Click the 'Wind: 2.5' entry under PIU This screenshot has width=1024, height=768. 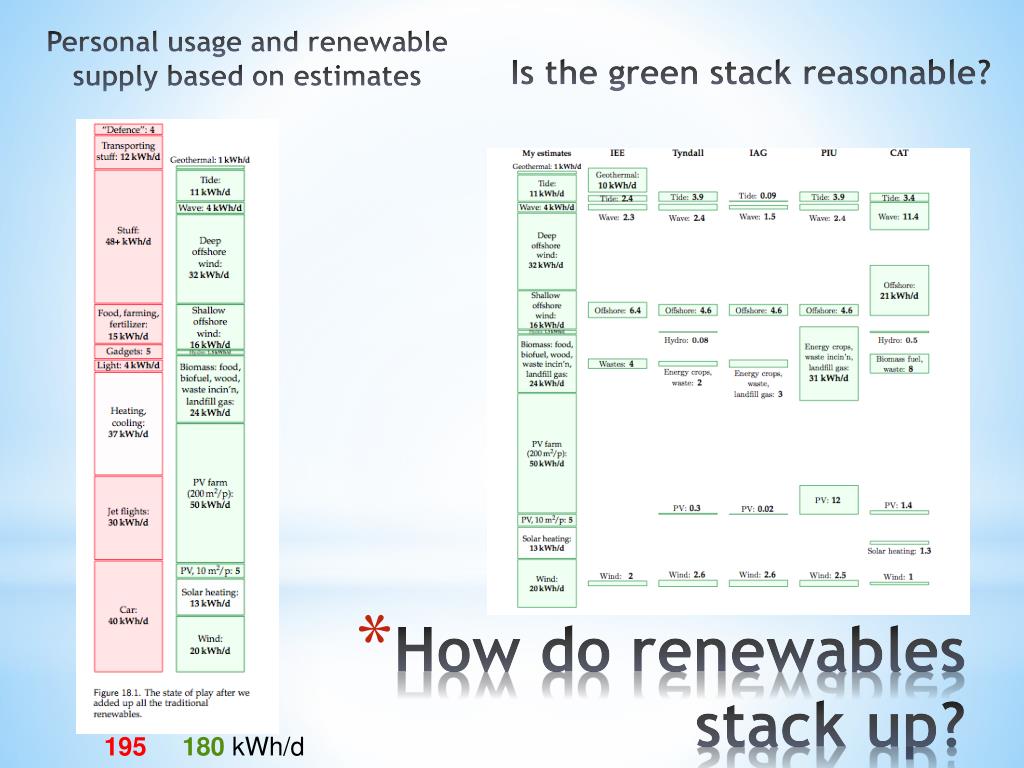828,575
